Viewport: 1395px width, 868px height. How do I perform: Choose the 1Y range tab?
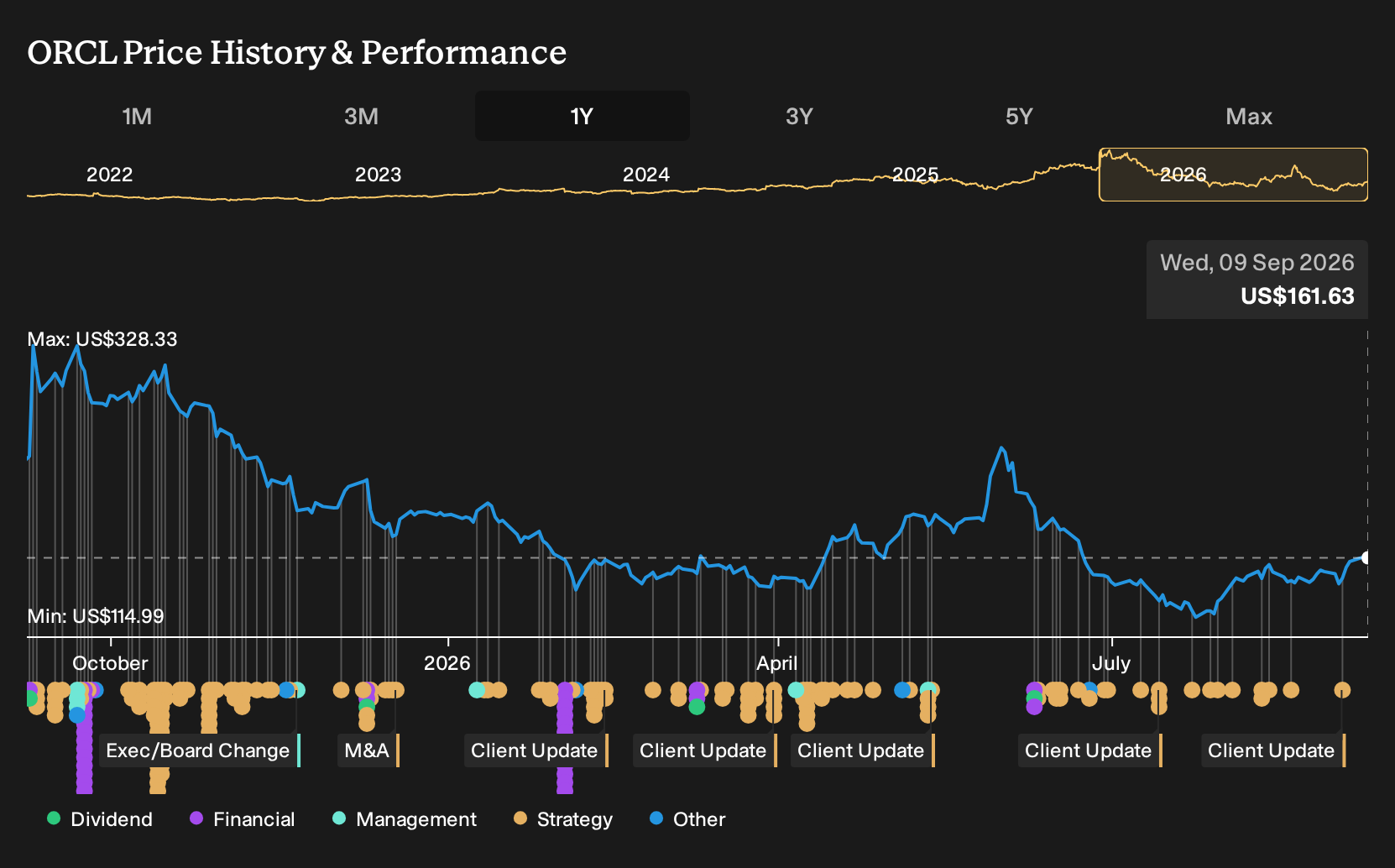(582, 116)
